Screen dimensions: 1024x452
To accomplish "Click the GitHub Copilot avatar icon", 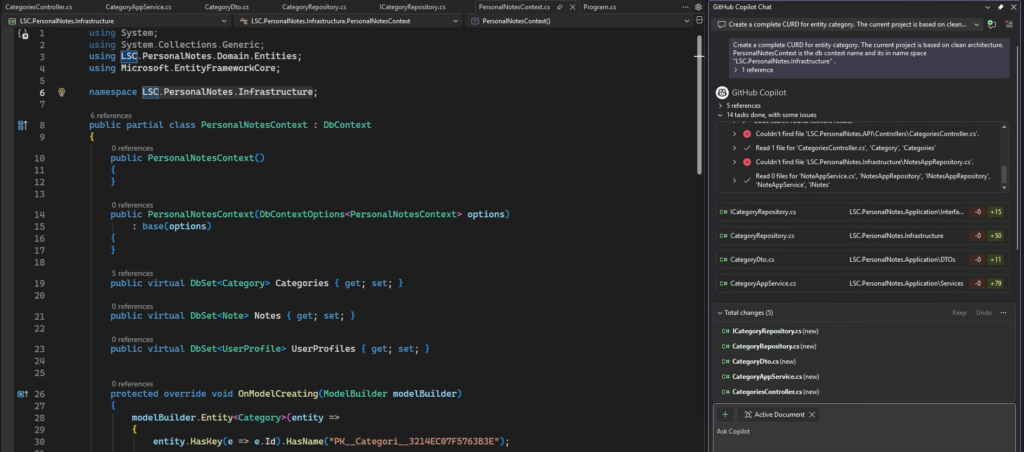I will pyautogui.click(x=722, y=93).
